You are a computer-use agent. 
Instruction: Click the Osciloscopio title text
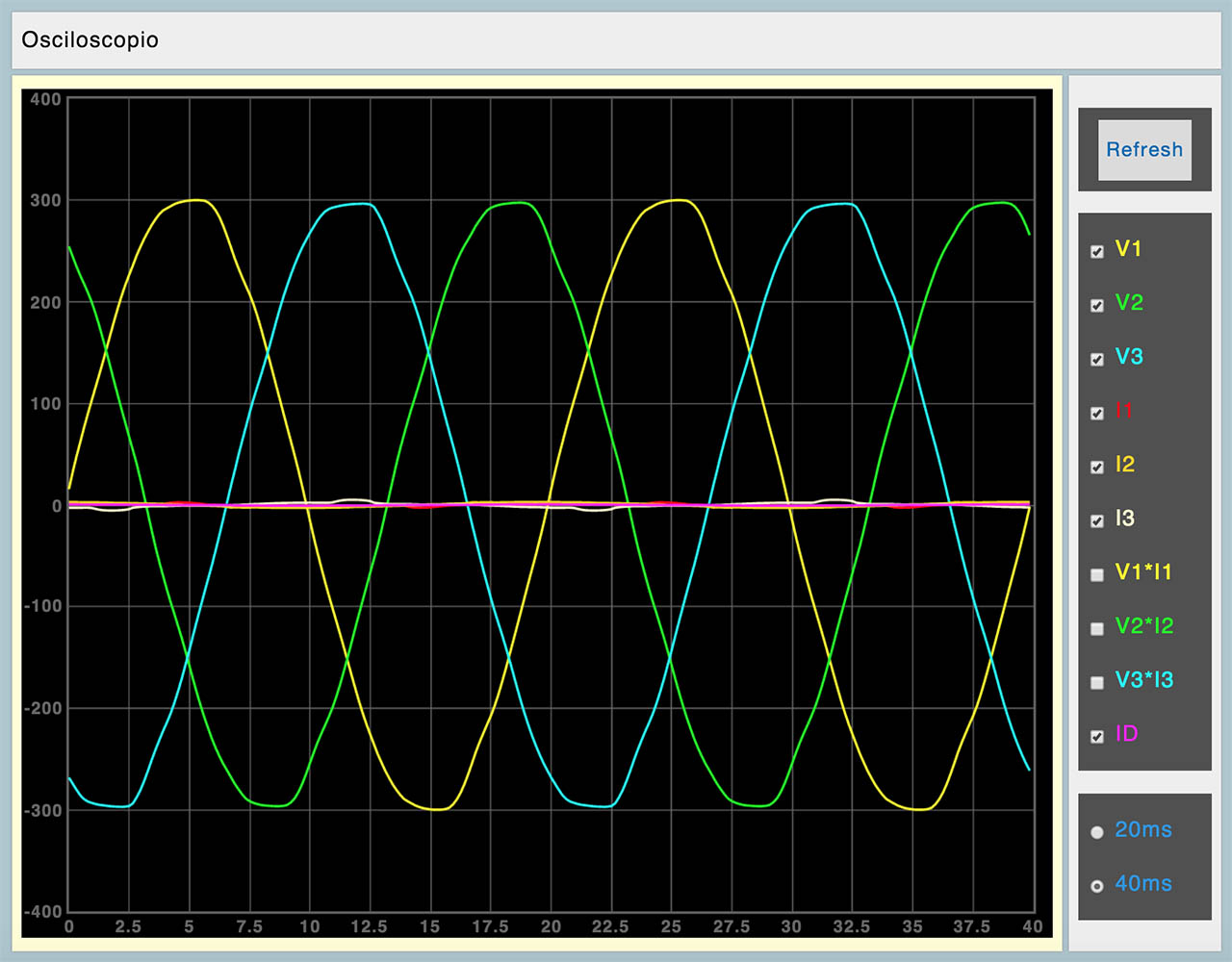click(x=90, y=40)
